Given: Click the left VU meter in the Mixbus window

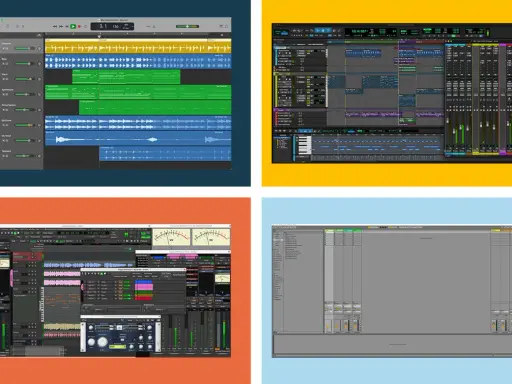Looking at the screenshot, I should coord(171,237).
